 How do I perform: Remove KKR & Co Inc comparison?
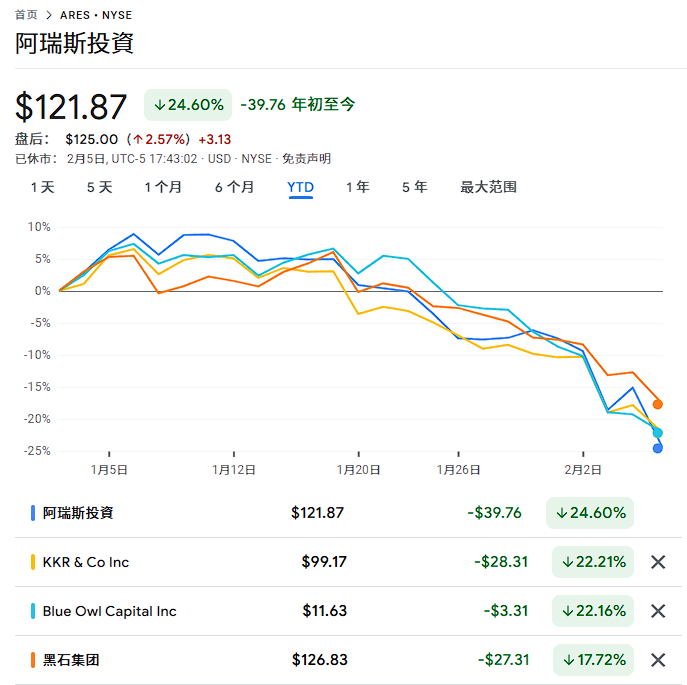tap(658, 562)
